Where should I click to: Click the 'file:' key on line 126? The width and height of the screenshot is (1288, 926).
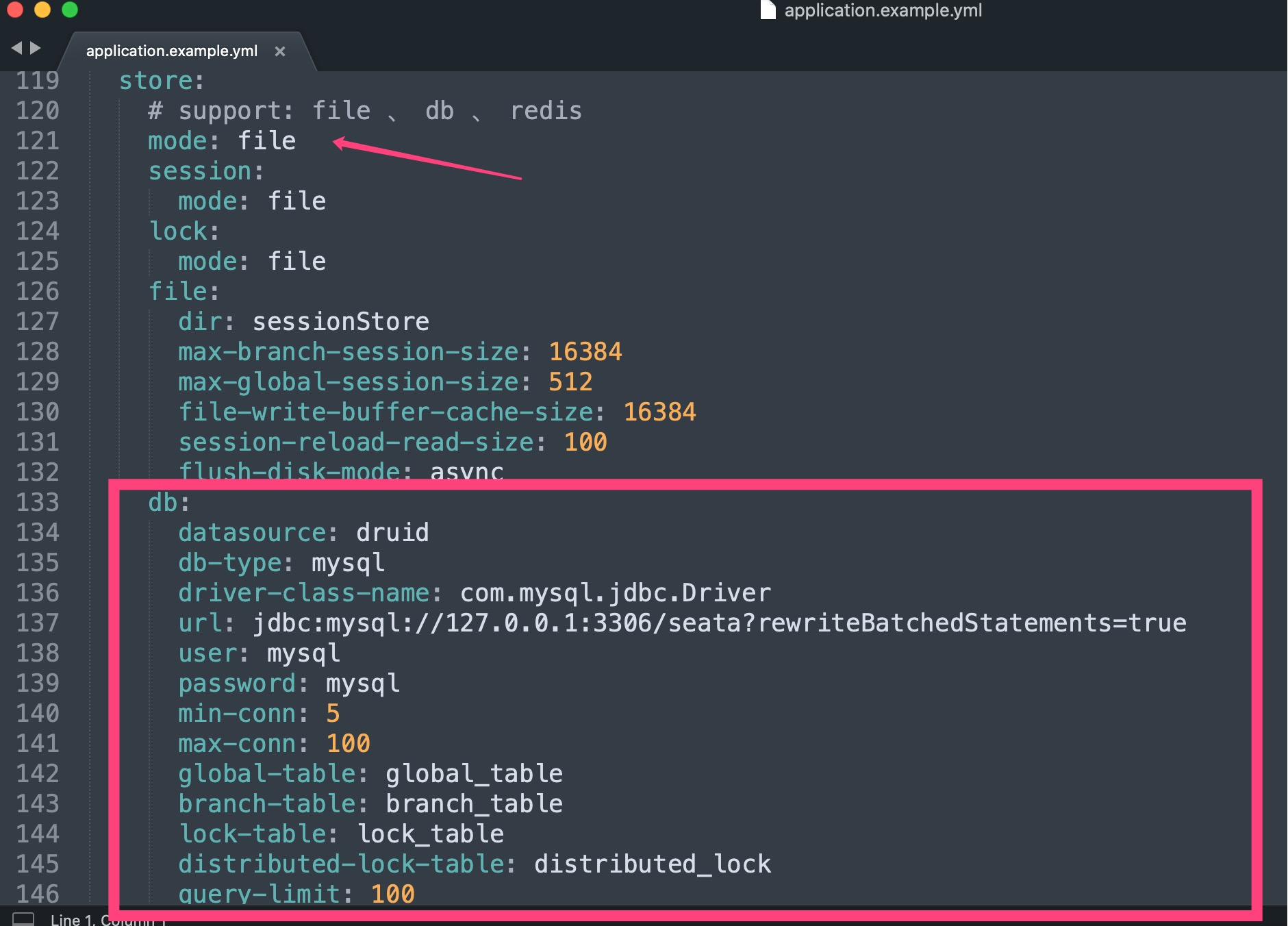pyautogui.click(x=184, y=292)
